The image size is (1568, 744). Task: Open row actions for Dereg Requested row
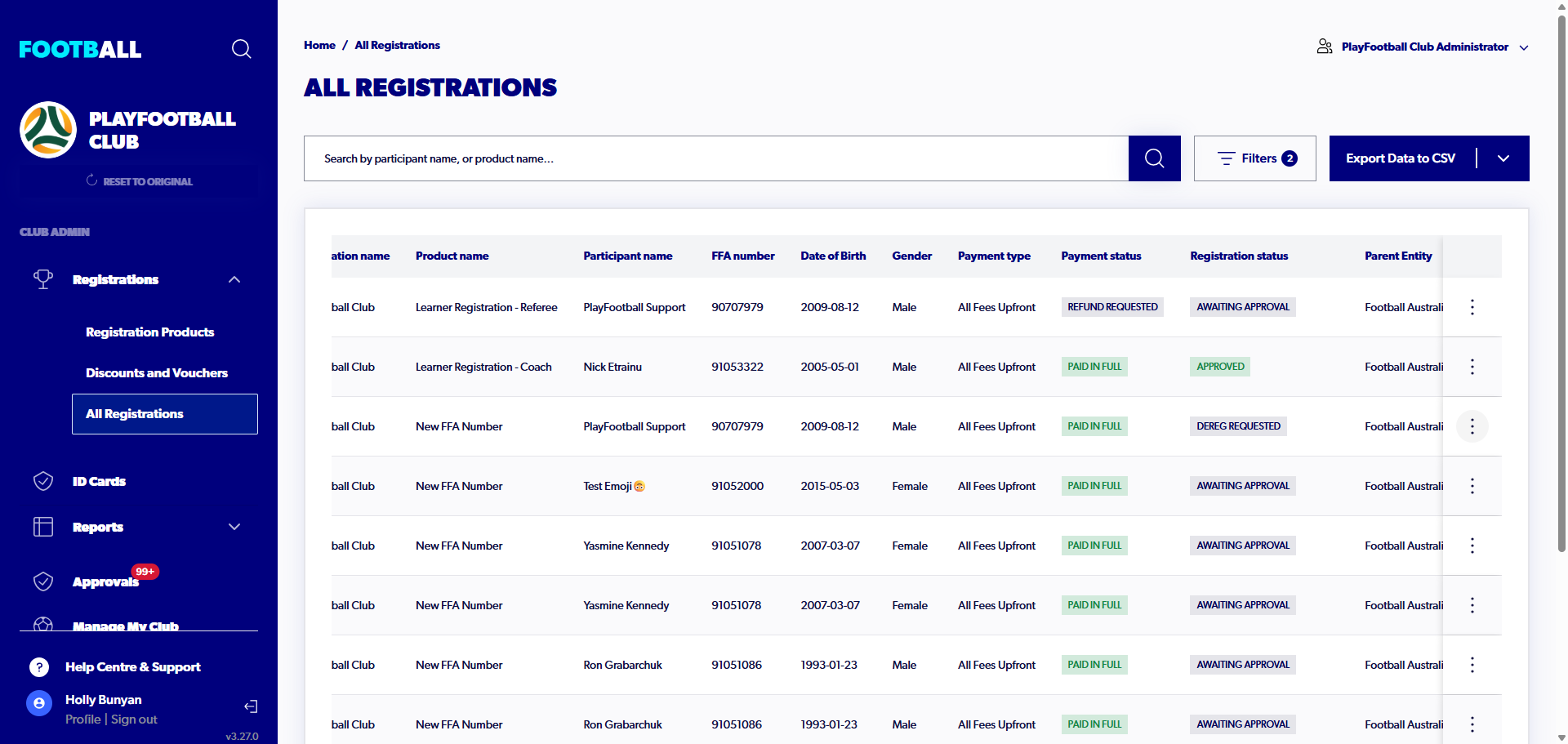pyautogui.click(x=1472, y=426)
